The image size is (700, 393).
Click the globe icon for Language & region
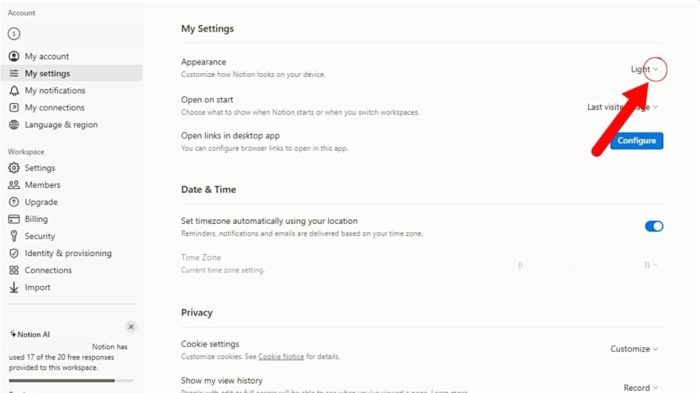[14, 125]
